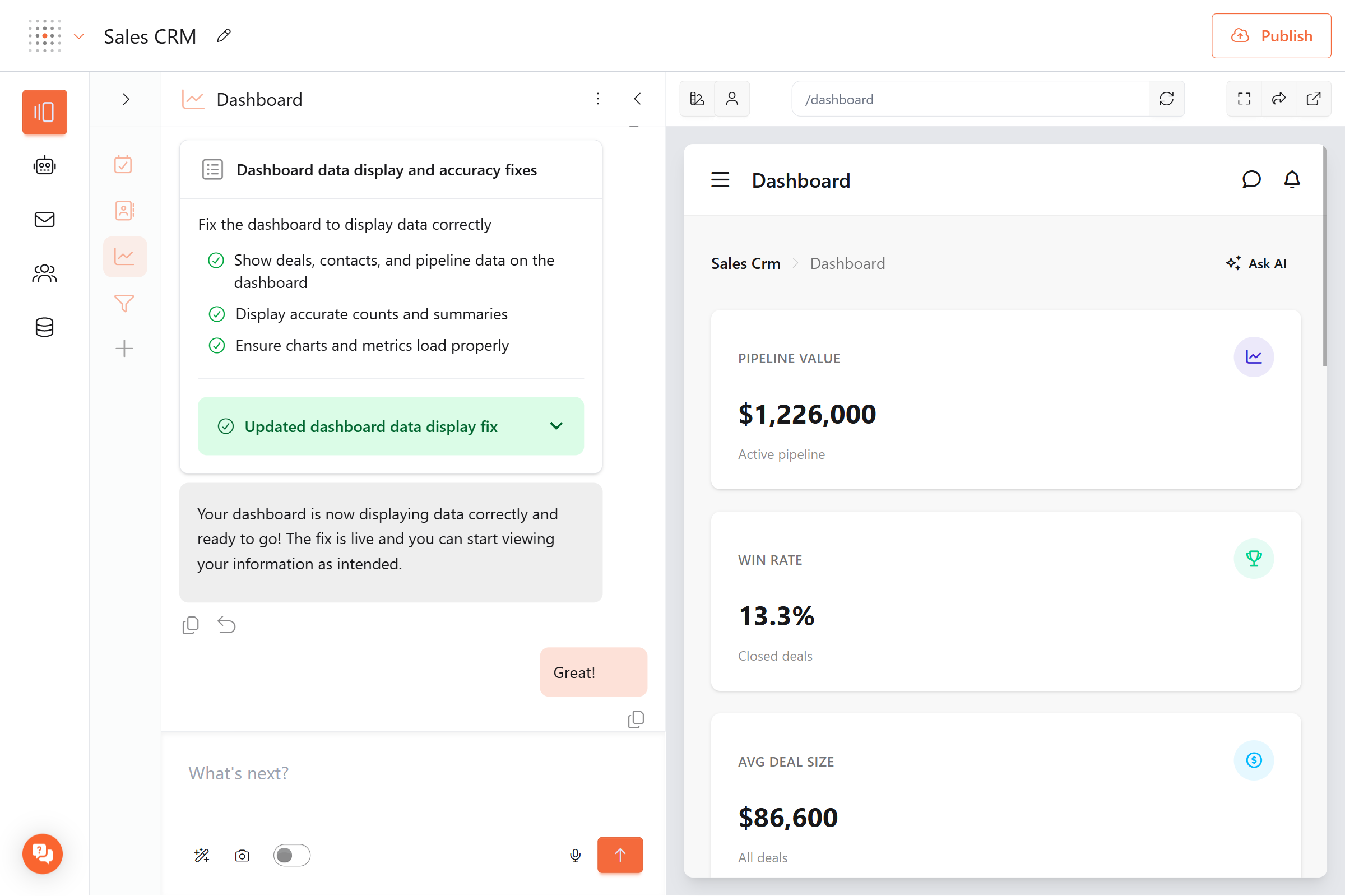Click the users group icon in sidebar

45,273
